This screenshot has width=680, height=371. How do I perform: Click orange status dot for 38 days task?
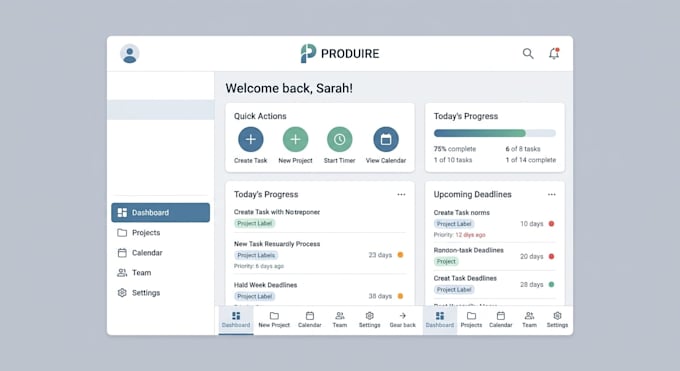(400, 296)
